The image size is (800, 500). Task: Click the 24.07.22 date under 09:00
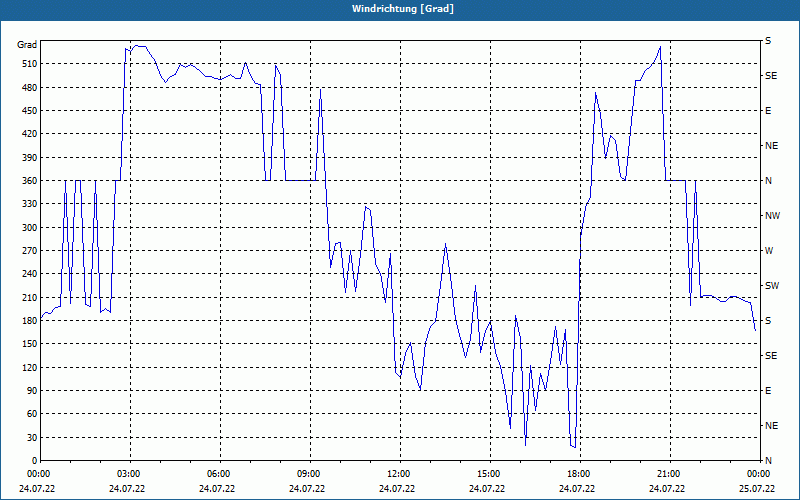307,489
